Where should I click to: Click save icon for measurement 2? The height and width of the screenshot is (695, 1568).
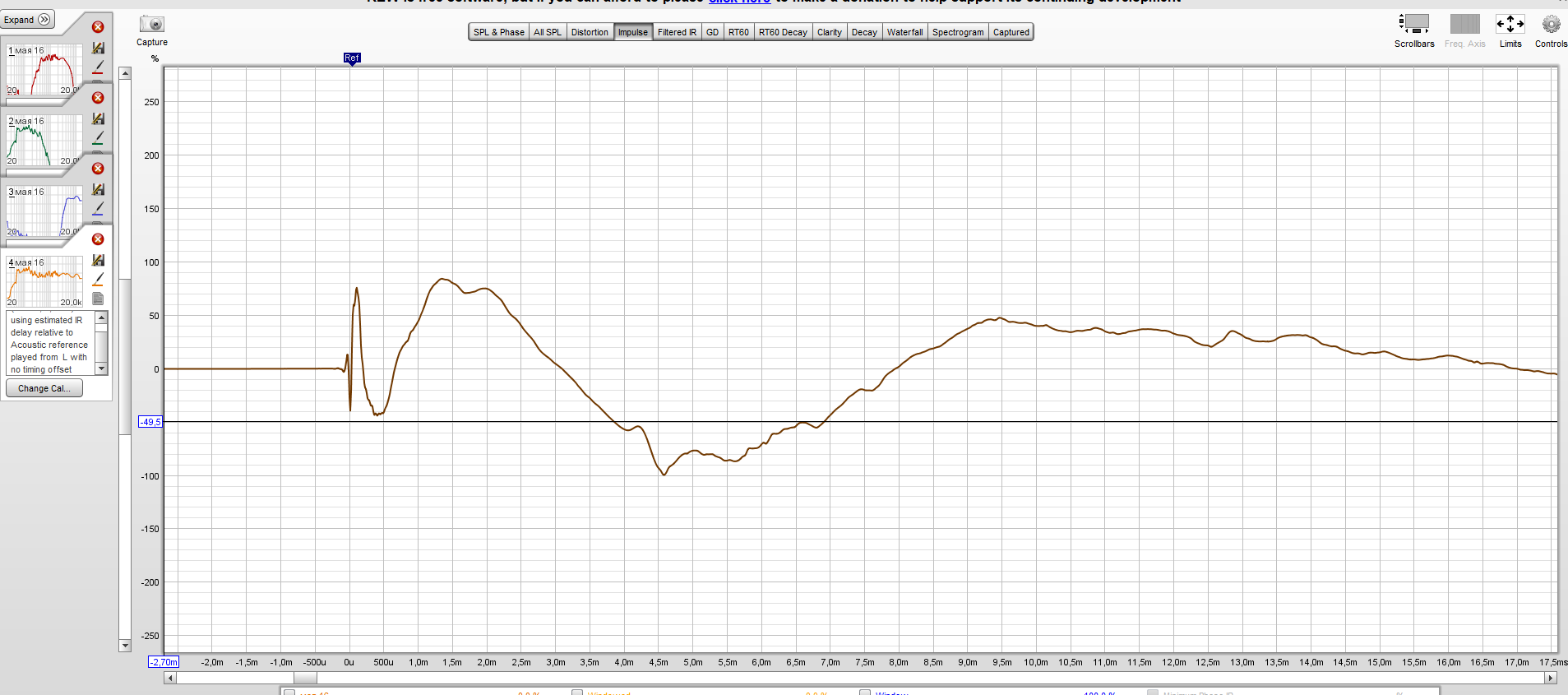[98, 119]
